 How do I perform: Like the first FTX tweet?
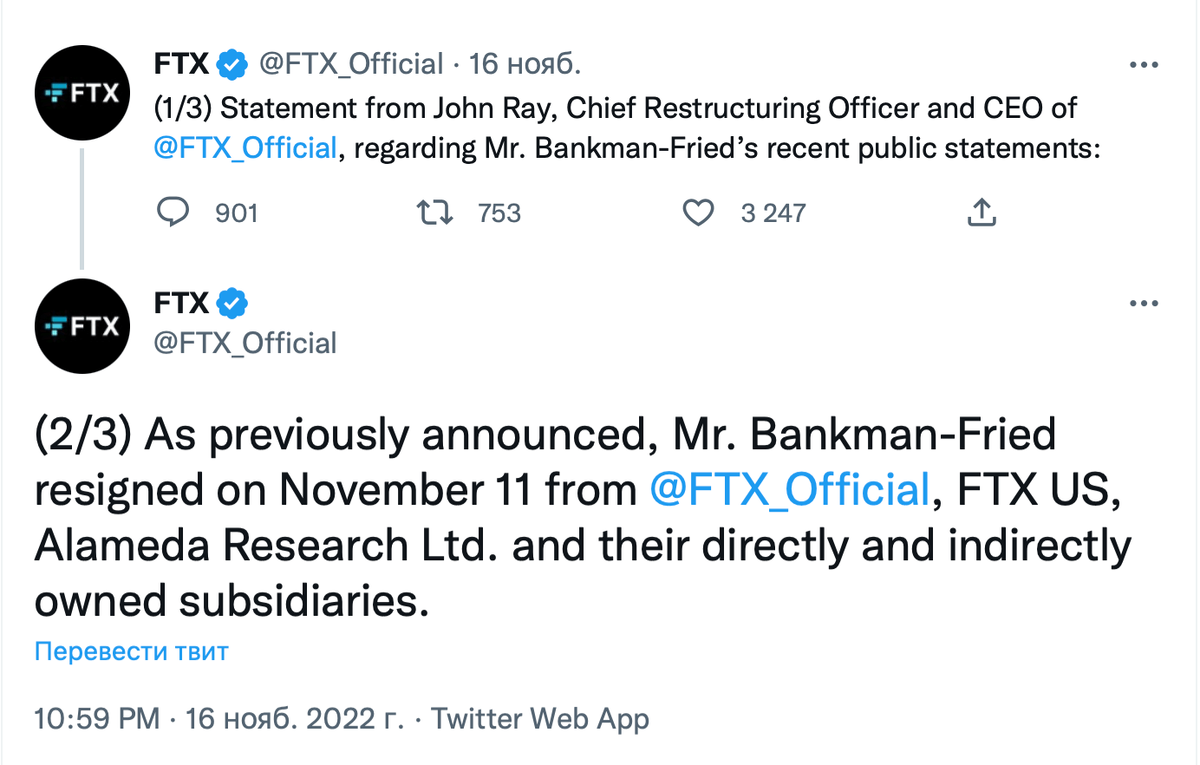697,212
